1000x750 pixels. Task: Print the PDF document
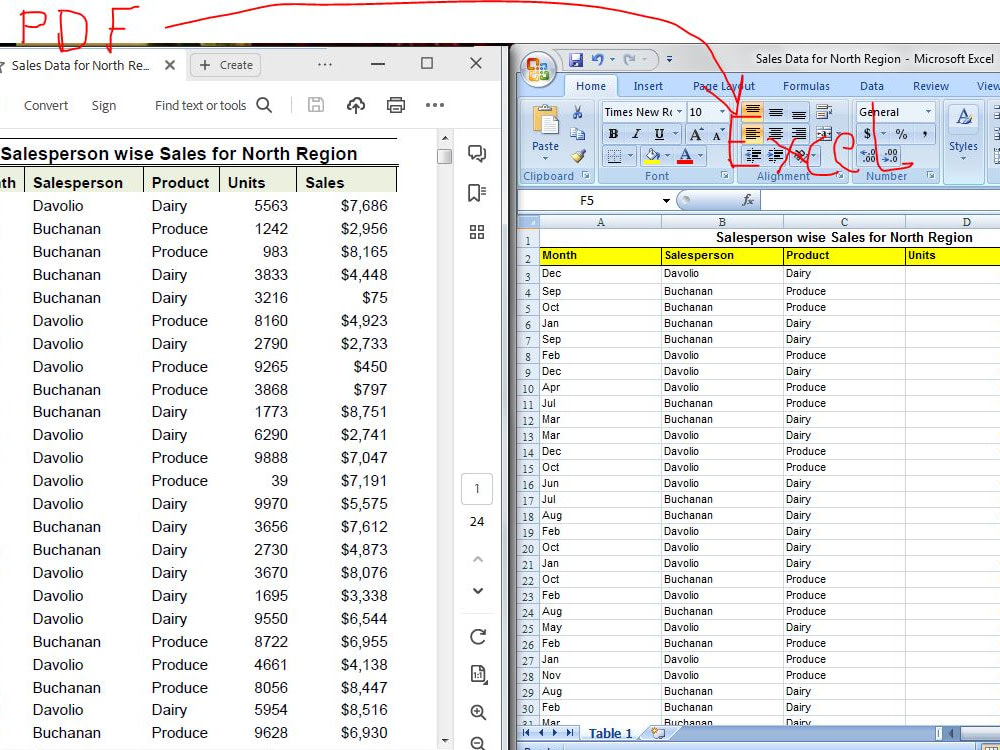pyautogui.click(x=395, y=105)
